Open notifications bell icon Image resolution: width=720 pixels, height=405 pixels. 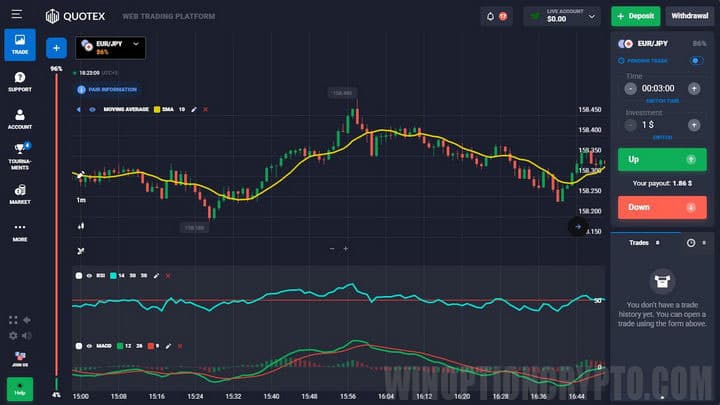(490, 16)
